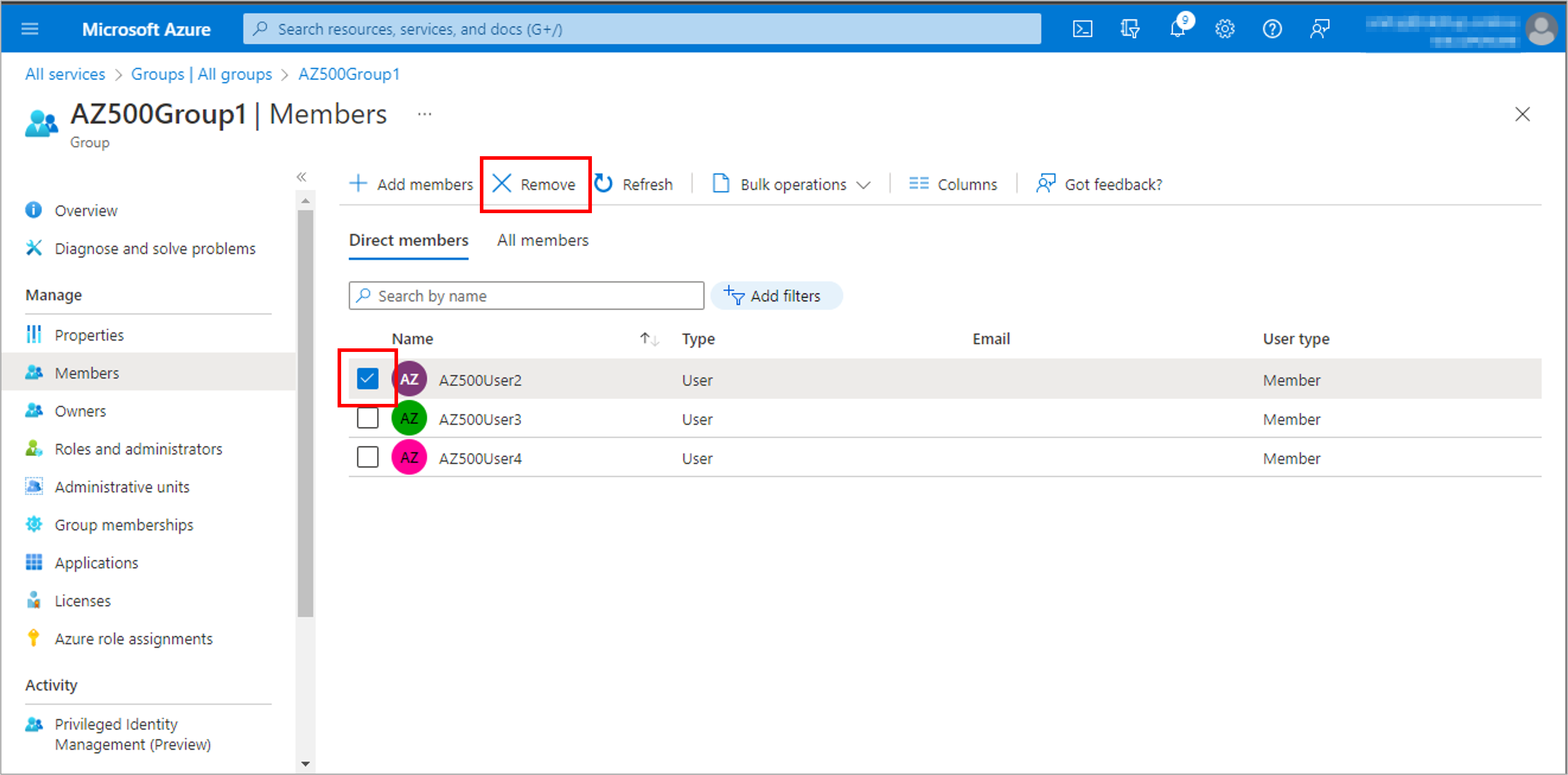The width and height of the screenshot is (1568, 775).
Task: Open Cloud Shell from top bar
Action: [1082, 28]
